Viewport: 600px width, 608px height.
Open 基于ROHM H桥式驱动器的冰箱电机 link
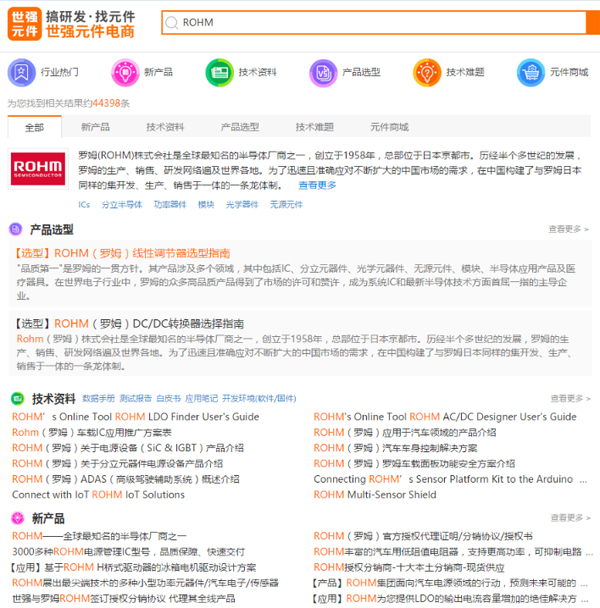coord(133,568)
